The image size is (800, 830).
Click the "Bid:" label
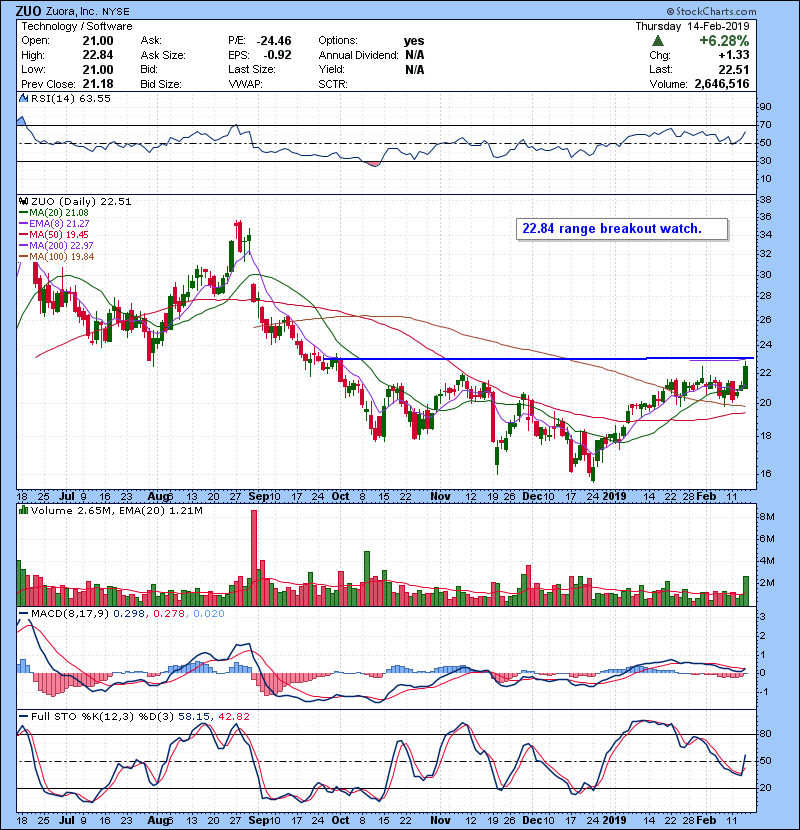pos(149,69)
